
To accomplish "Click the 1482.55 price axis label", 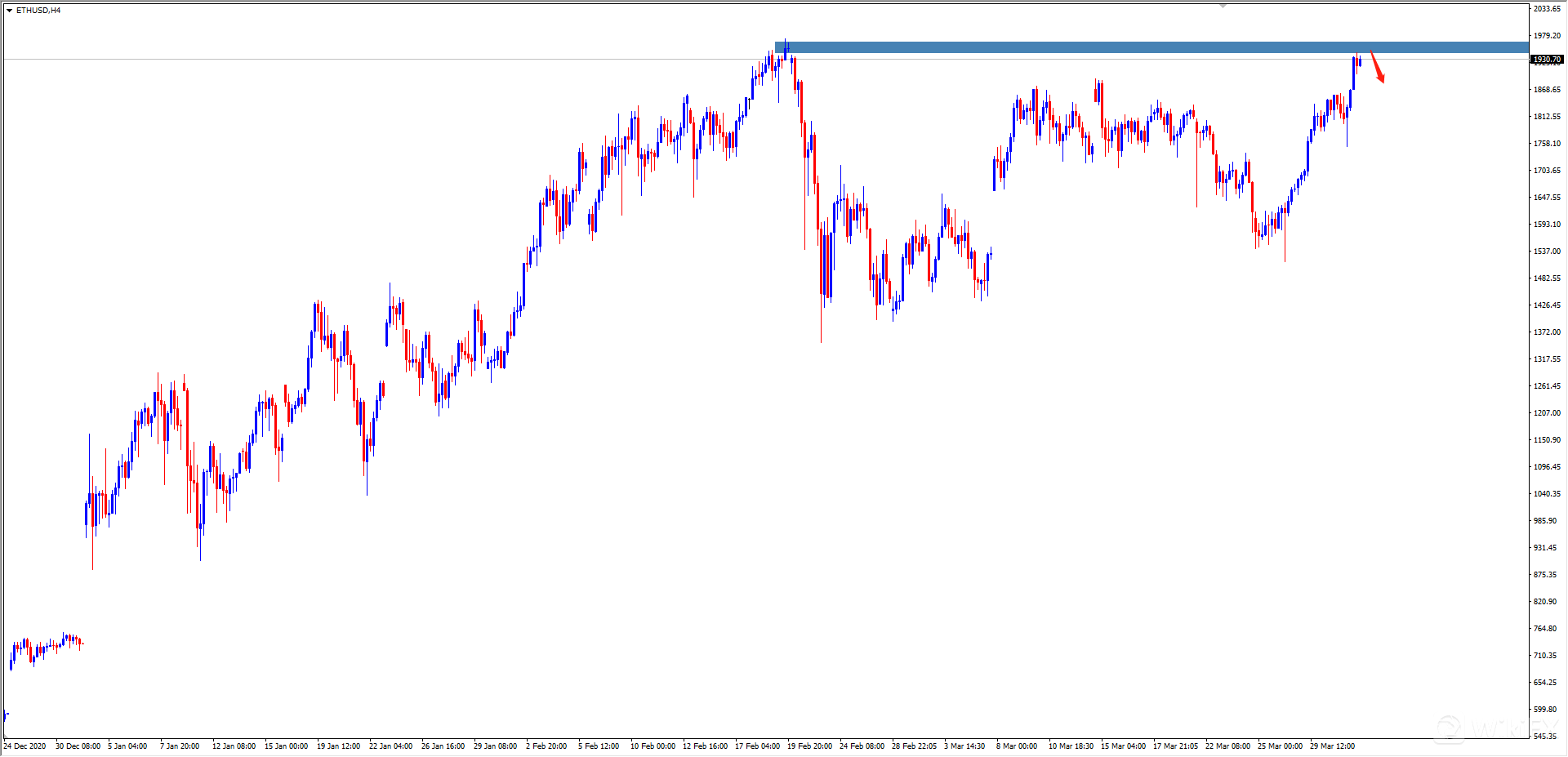I will [1547, 278].
